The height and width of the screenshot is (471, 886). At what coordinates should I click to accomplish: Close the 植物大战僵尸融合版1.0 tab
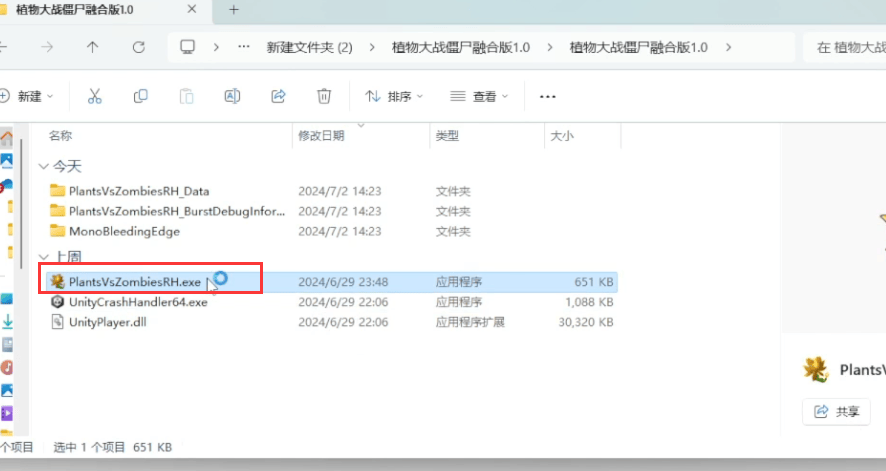(192, 10)
